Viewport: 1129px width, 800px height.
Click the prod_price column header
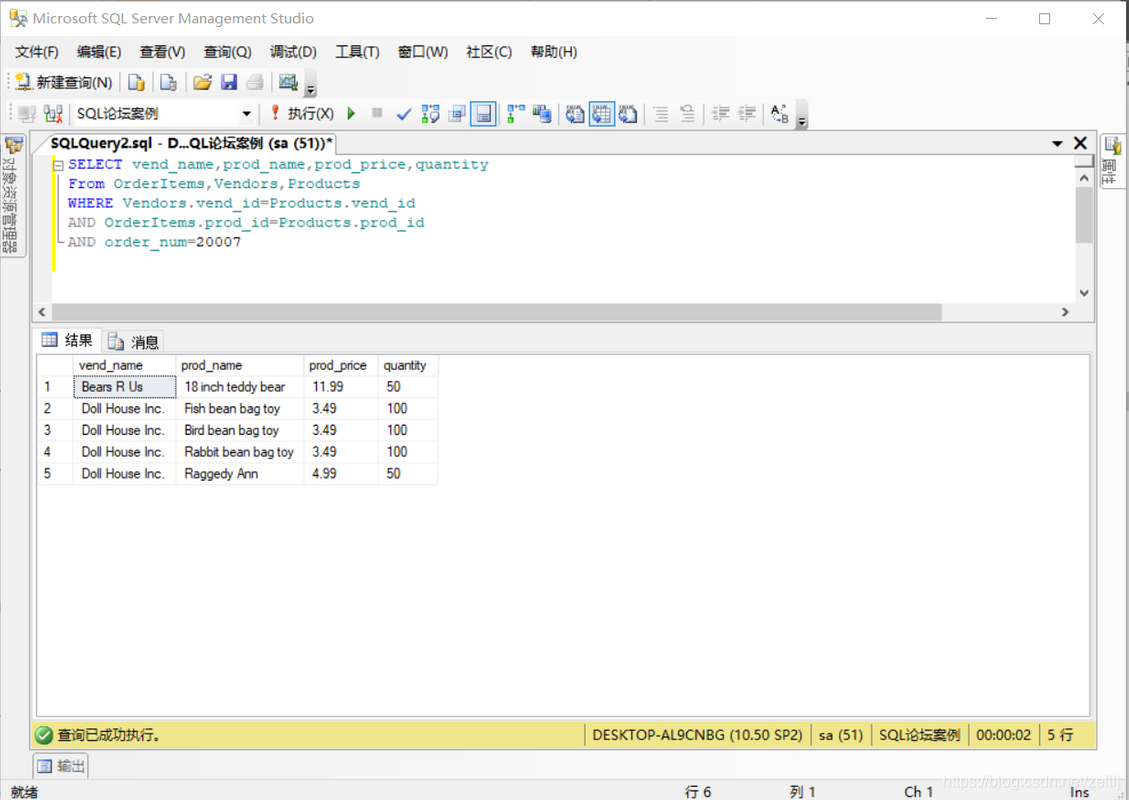(x=341, y=365)
